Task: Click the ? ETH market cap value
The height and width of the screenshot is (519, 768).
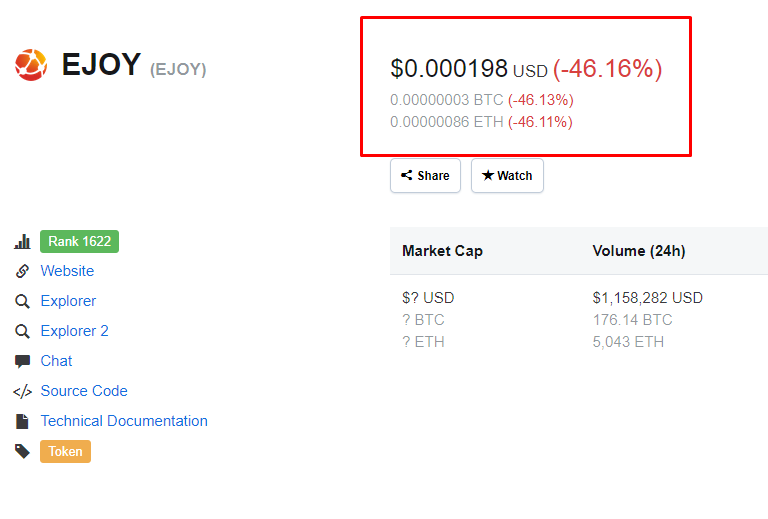Action: click(423, 342)
